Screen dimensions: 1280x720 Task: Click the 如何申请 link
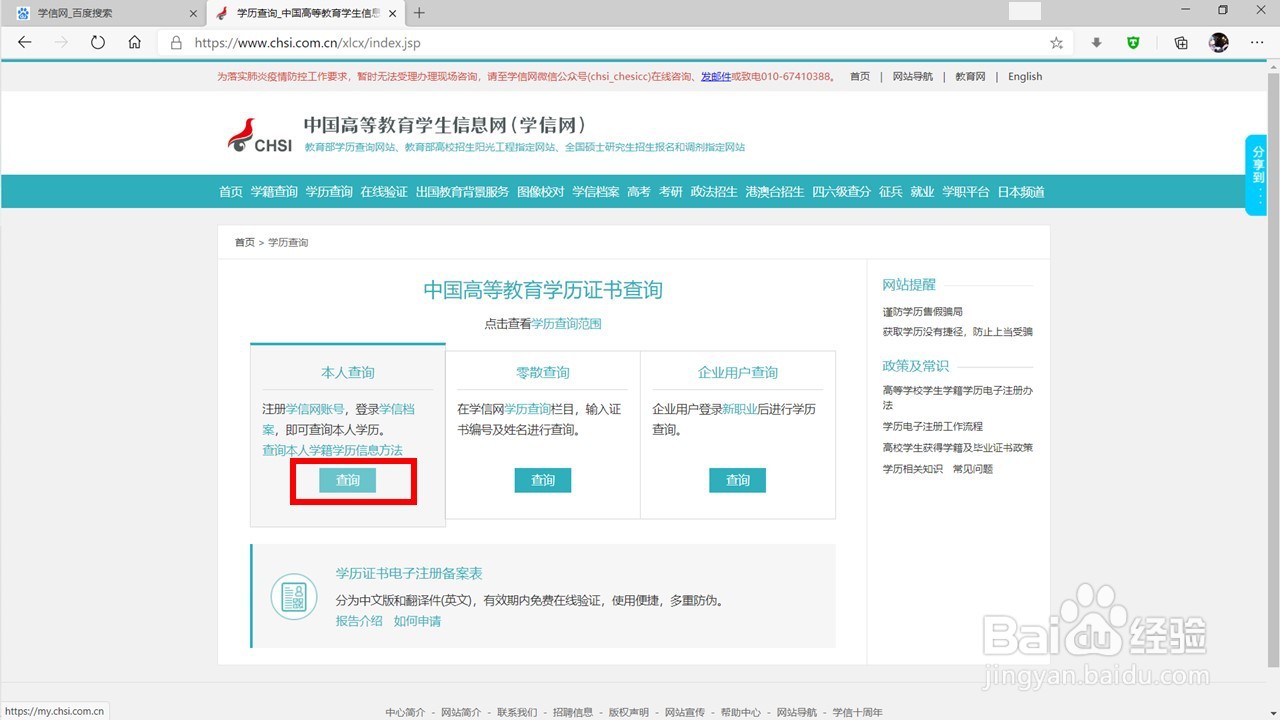pyautogui.click(x=416, y=621)
